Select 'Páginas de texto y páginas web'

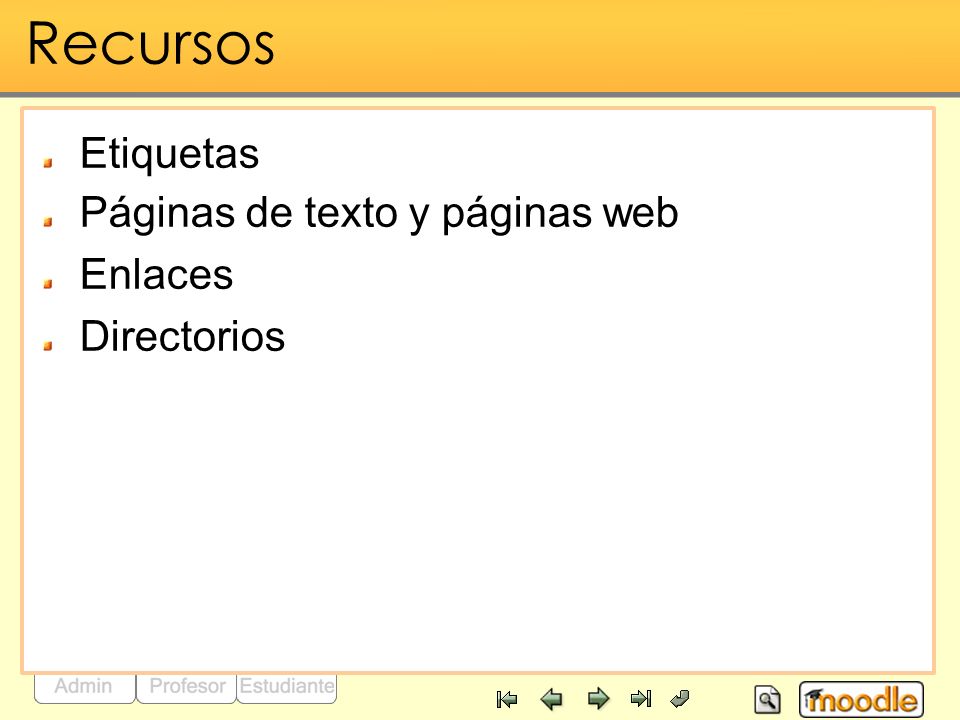(379, 214)
